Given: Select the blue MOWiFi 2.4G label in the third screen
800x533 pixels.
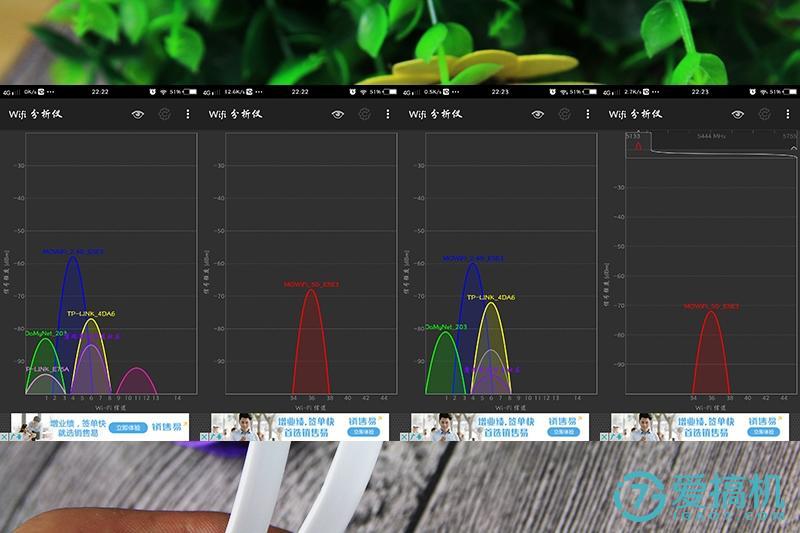Looking at the screenshot, I should tap(473, 259).
